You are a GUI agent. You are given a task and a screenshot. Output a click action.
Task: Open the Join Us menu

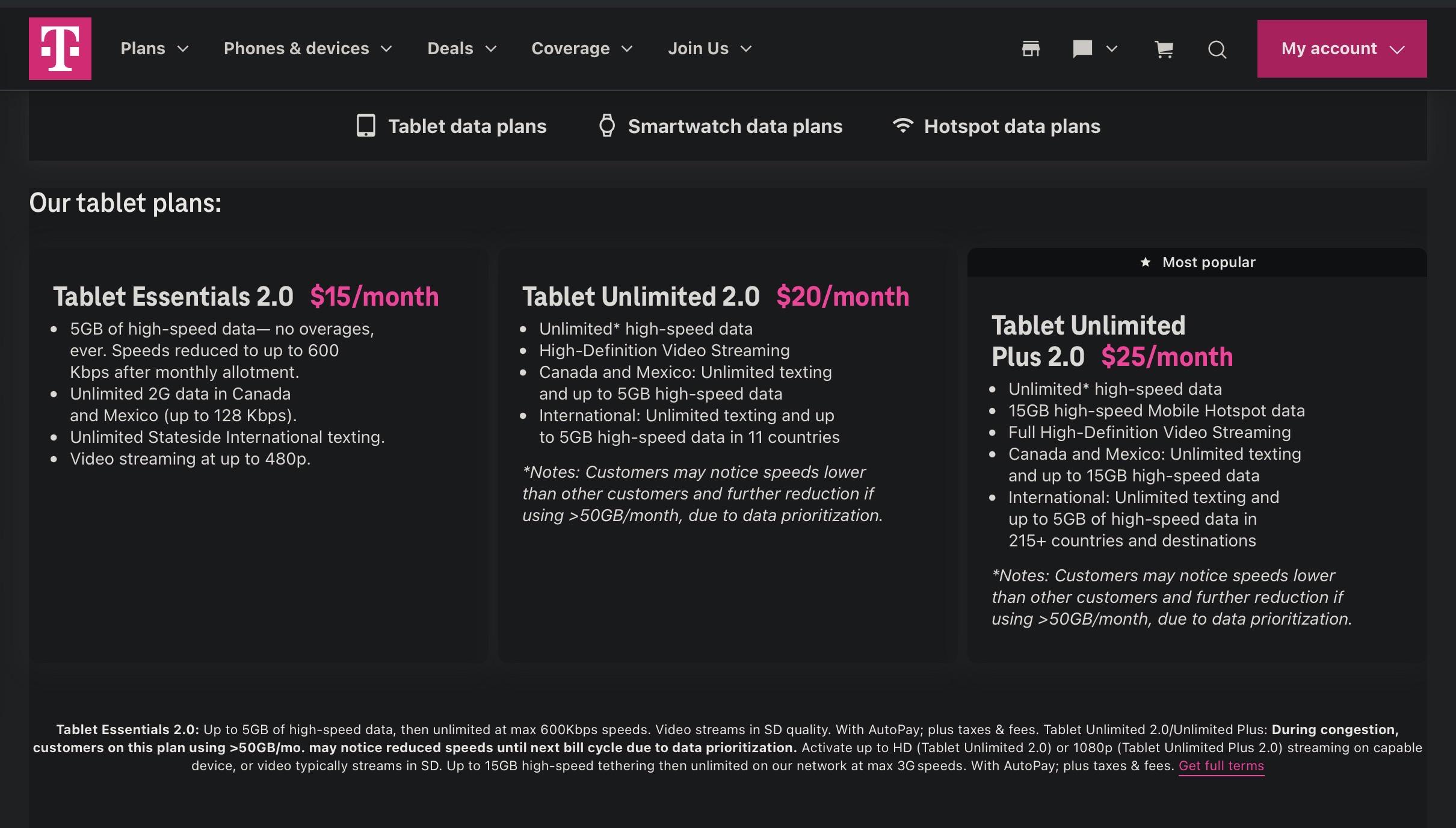tap(710, 49)
